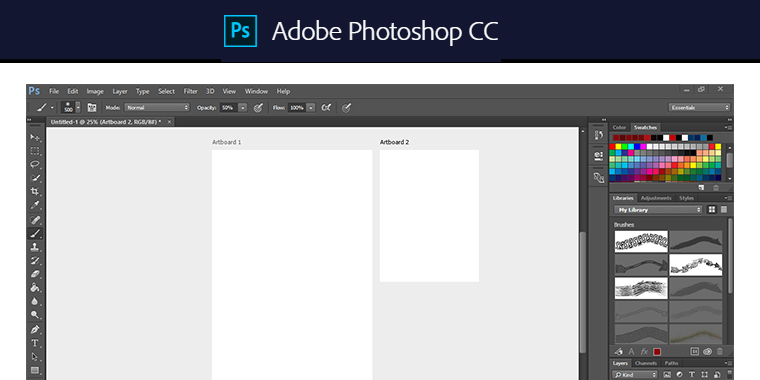Click Add Character Style icon in Libraries
This screenshot has height=380, width=760.
[632, 352]
